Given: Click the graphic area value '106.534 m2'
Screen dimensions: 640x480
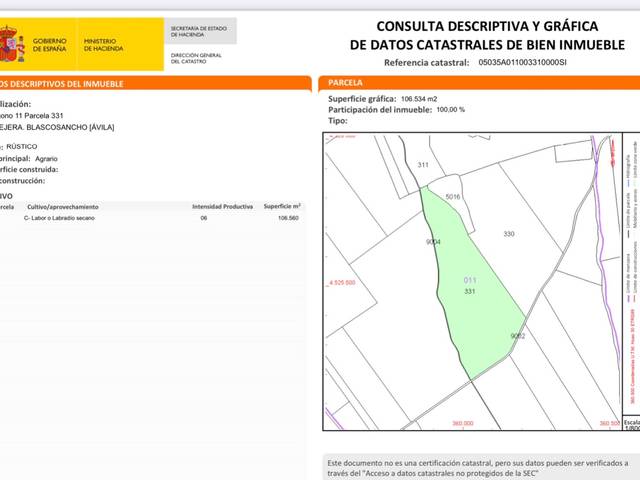Looking at the screenshot, I should click(419, 99).
